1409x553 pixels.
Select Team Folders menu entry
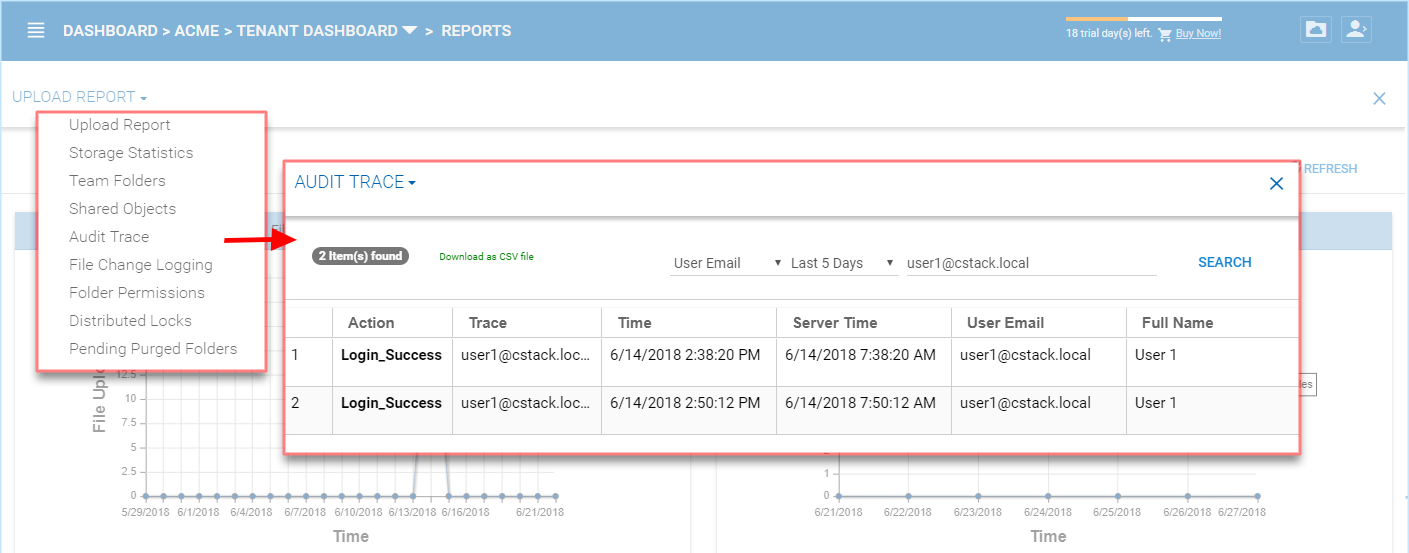tap(117, 181)
